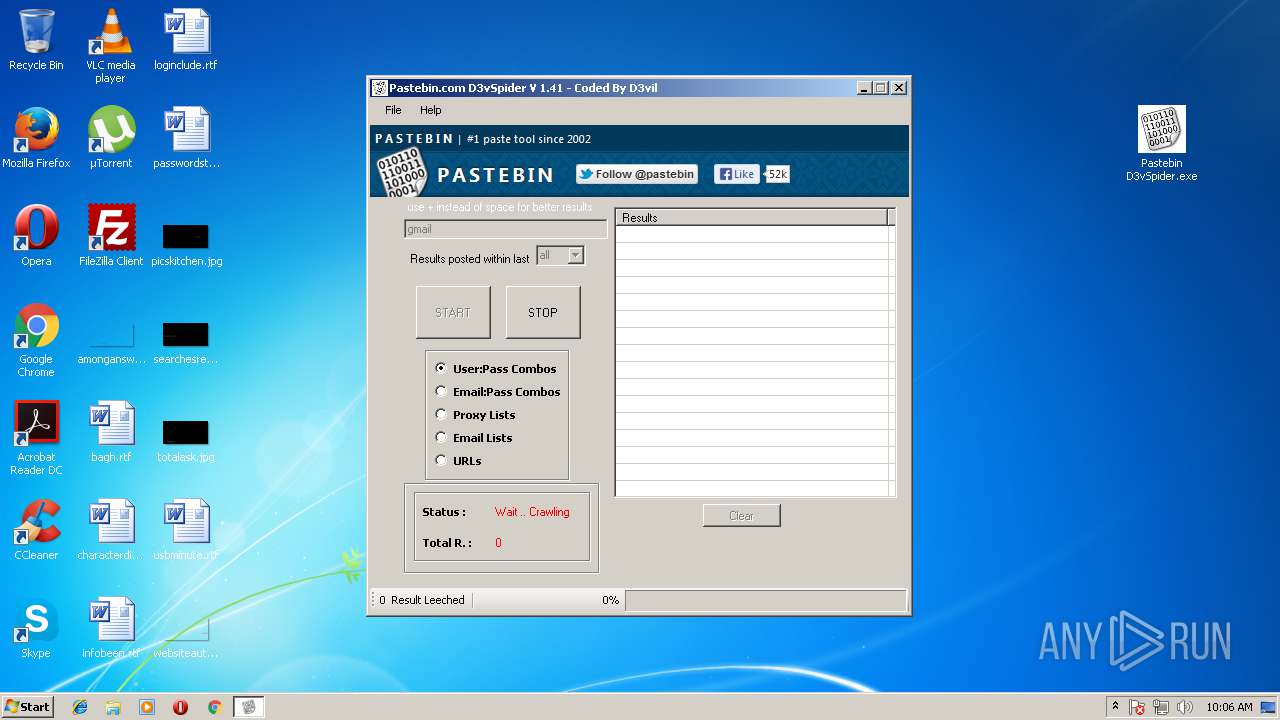This screenshot has width=1280, height=720.
Task: Open the media player taskbar icon
Action: [x=147, y=707]
